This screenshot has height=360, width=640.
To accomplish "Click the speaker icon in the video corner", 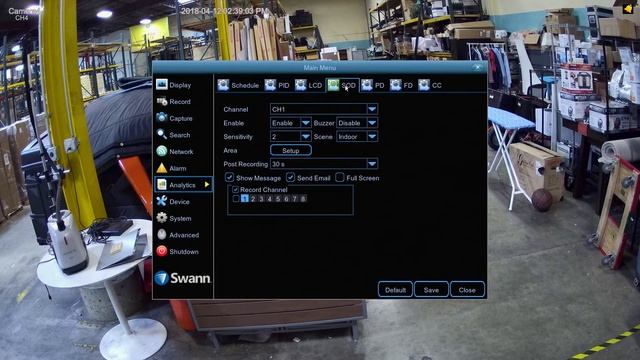I will (x=628, y=9).
